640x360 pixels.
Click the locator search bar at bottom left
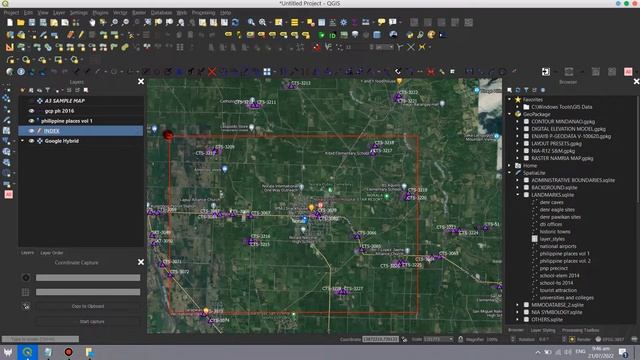click(x=40, y=339)
